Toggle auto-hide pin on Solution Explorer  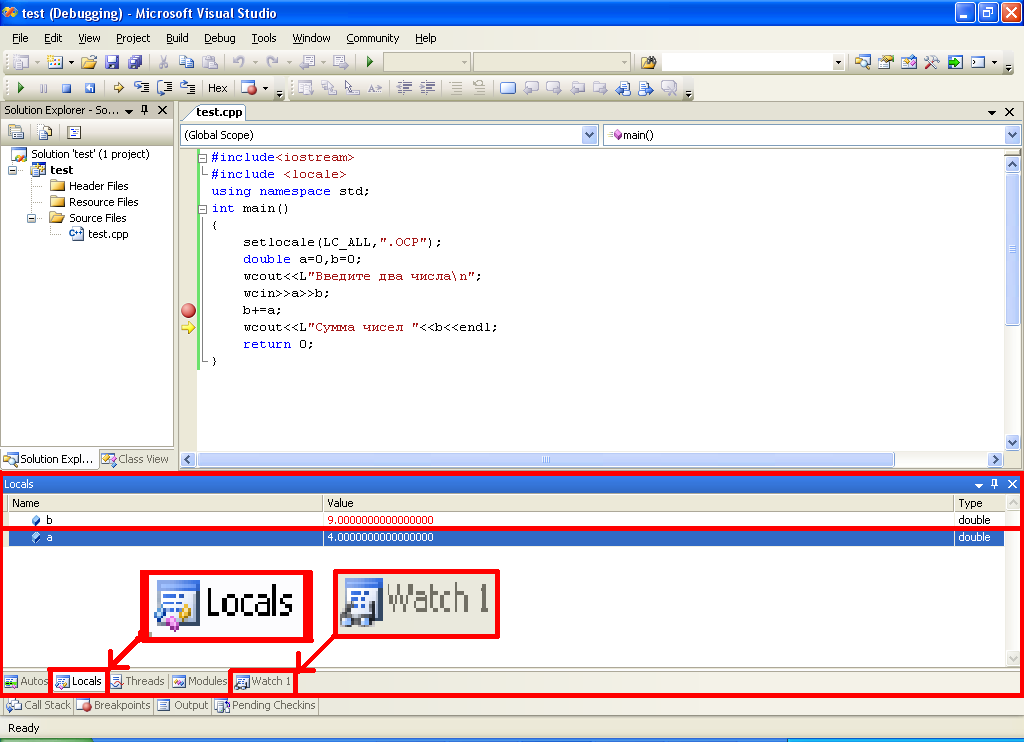tap(144, 110)
